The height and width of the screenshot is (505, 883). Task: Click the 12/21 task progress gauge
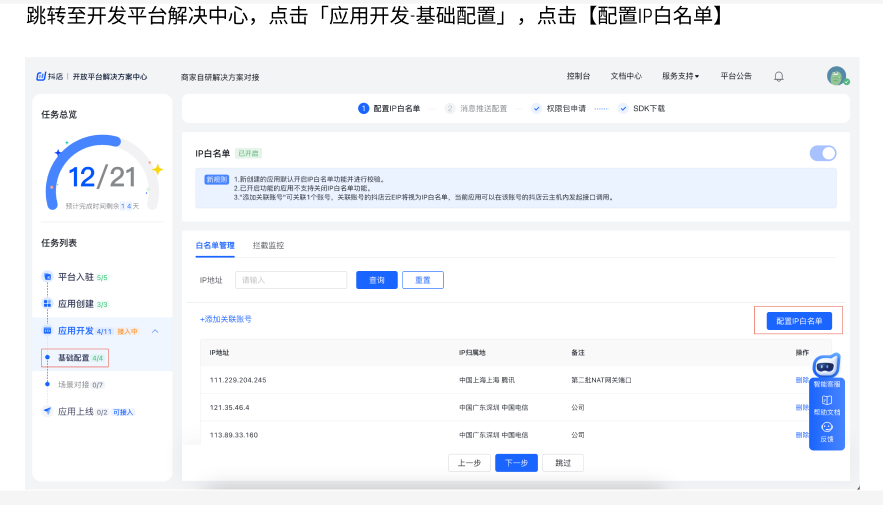tap(102, 175)
